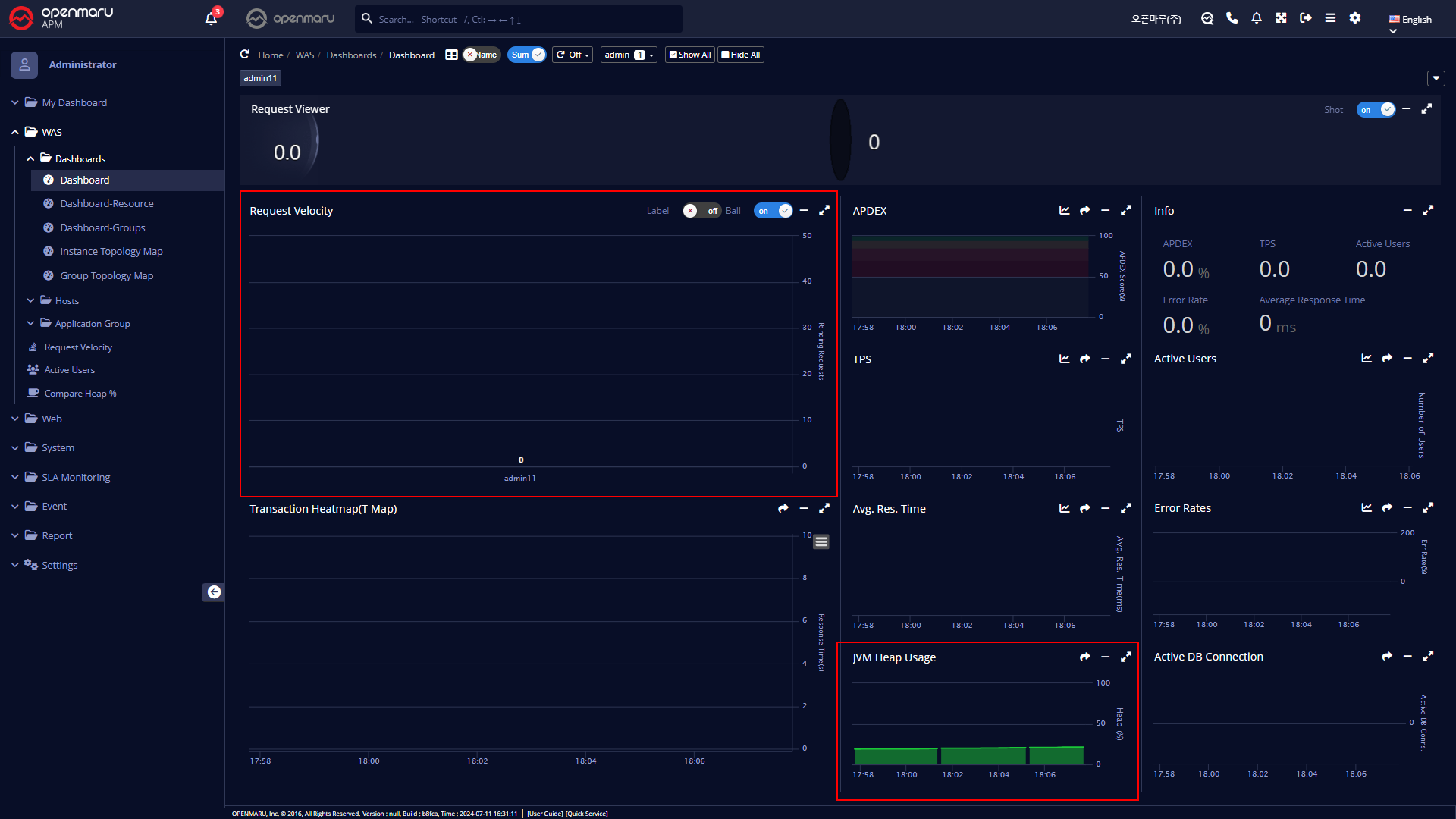The height and width of the screenshot is (819, 1456).
Task: Click the phone contact icon in header
Action: 1232,18
